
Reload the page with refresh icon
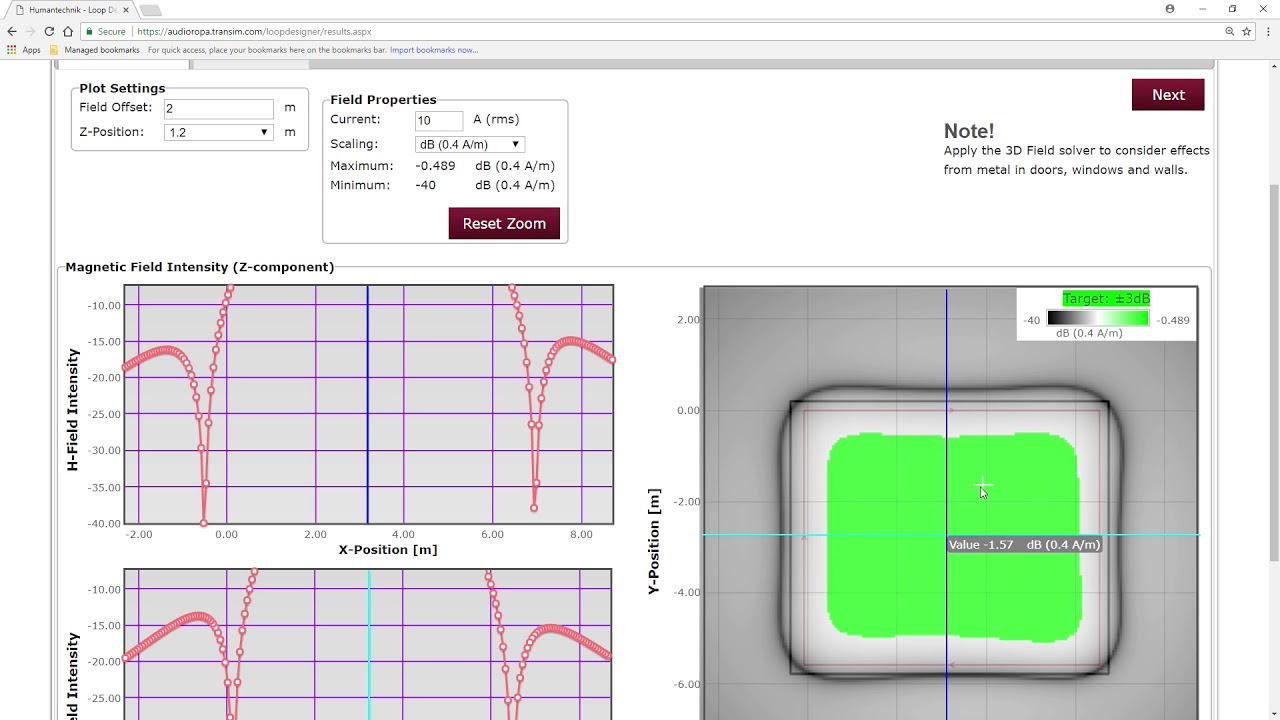coord(49,31)
